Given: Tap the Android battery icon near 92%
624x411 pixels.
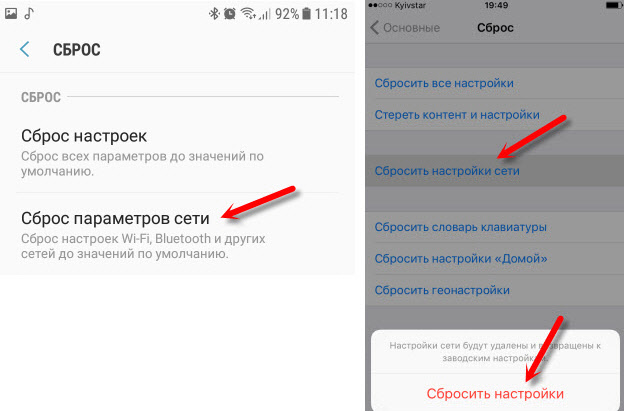Looking at the screenshot, I should [x=306, y=14].
